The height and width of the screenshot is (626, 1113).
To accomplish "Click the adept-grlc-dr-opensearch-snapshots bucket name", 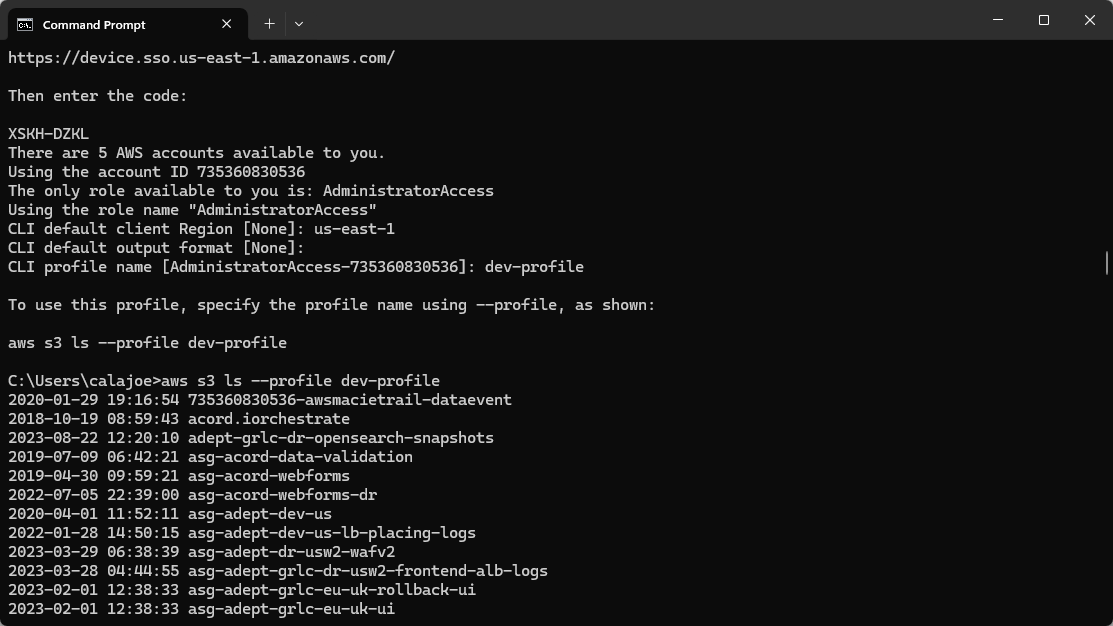I will click(x=340, y=438).
